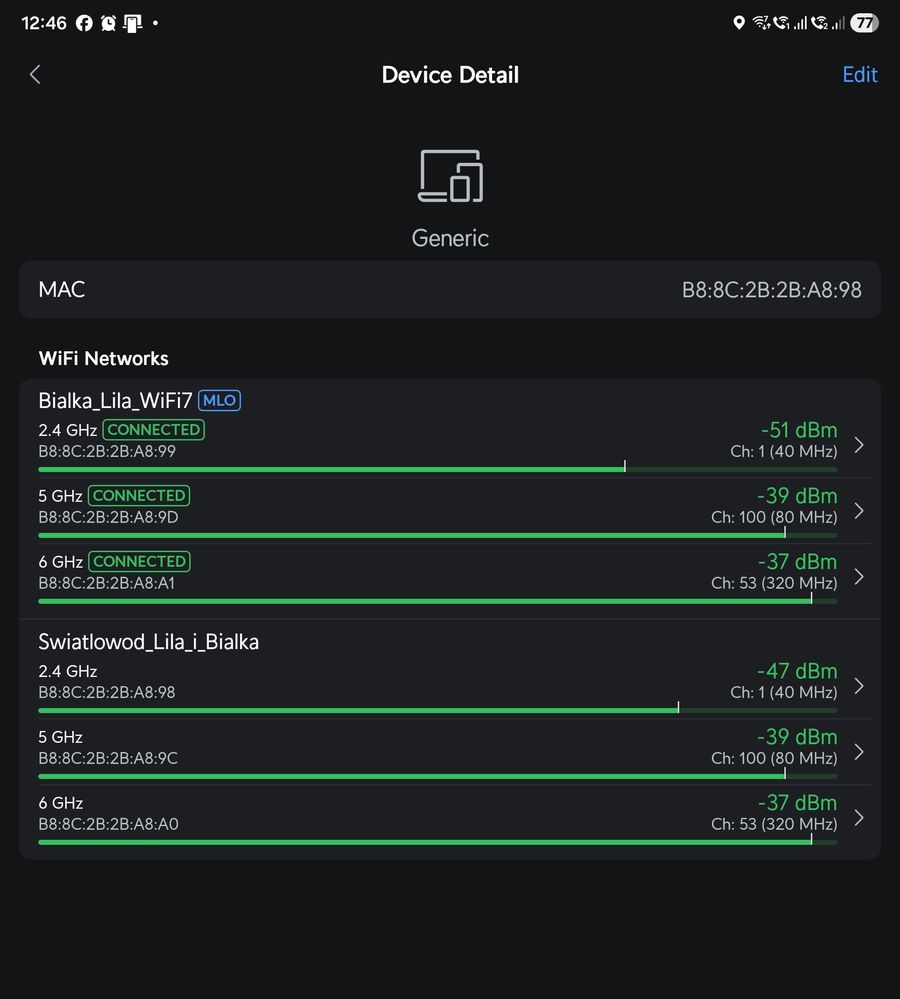Screen dimensions: 900x999
Task: Tap the CONNECTED badge on Bialka 5 GHz
Action: click(x=139, y=496)
